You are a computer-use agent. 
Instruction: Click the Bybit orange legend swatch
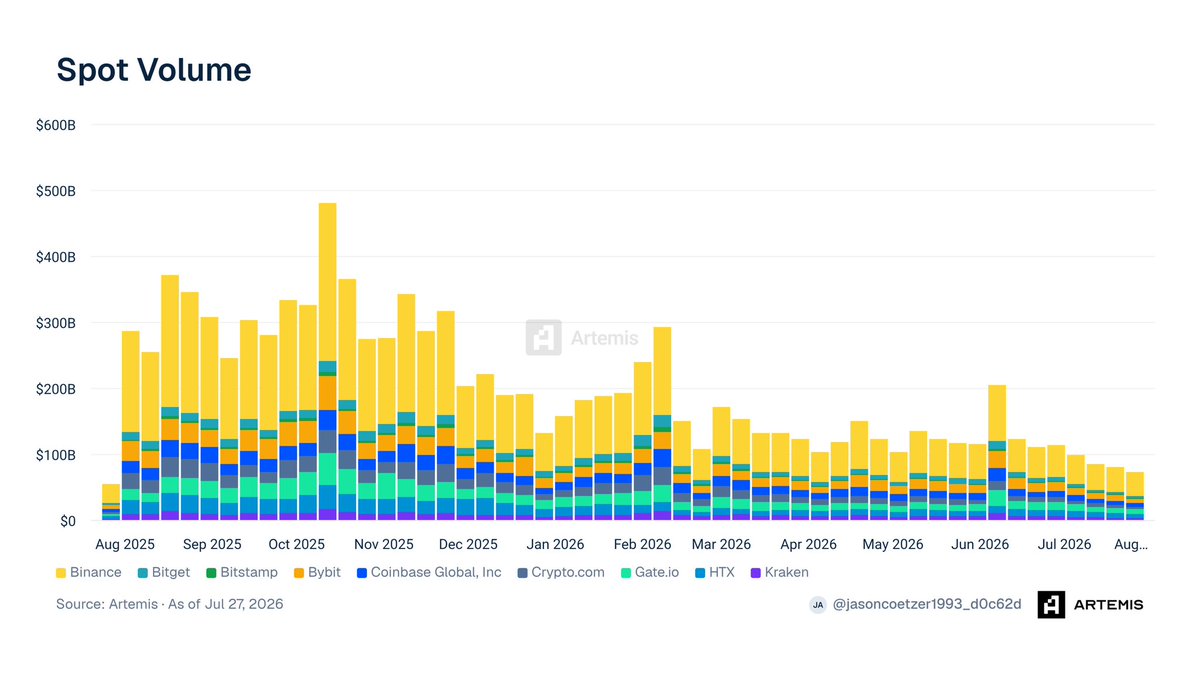point(299,573)
